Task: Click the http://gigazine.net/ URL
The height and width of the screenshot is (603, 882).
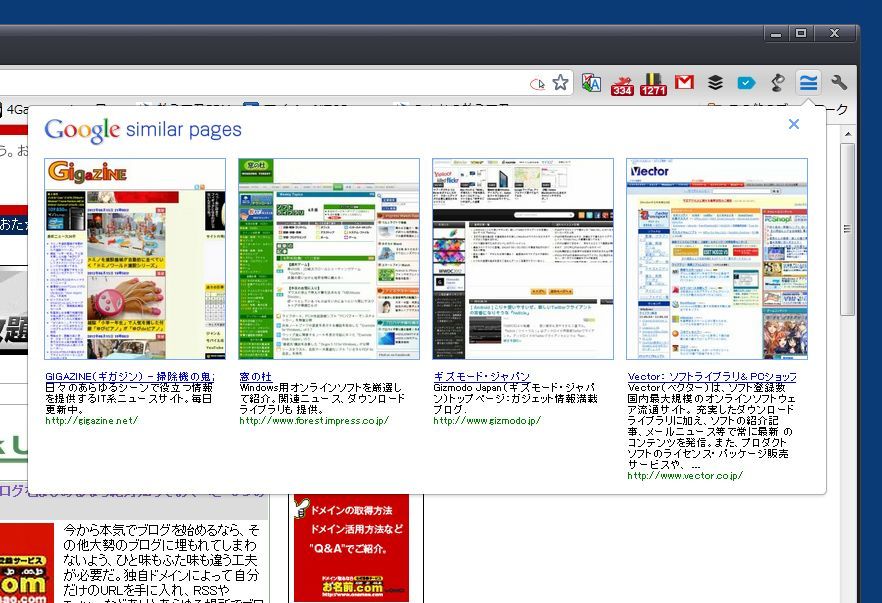Action: coord(91,421)
